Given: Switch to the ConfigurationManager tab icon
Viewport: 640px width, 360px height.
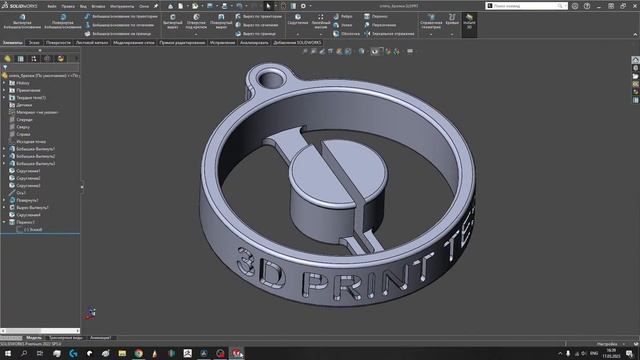Looking at the screenshot, I should (34, 59).
